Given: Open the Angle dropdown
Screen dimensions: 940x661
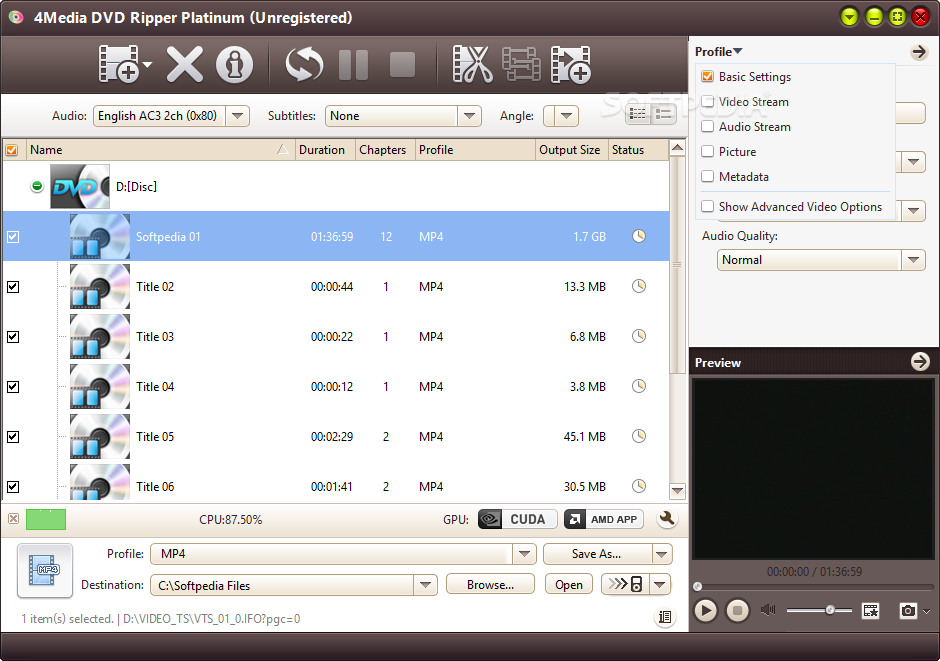Looking at the screenshot, I should click(x=567, y=116).
